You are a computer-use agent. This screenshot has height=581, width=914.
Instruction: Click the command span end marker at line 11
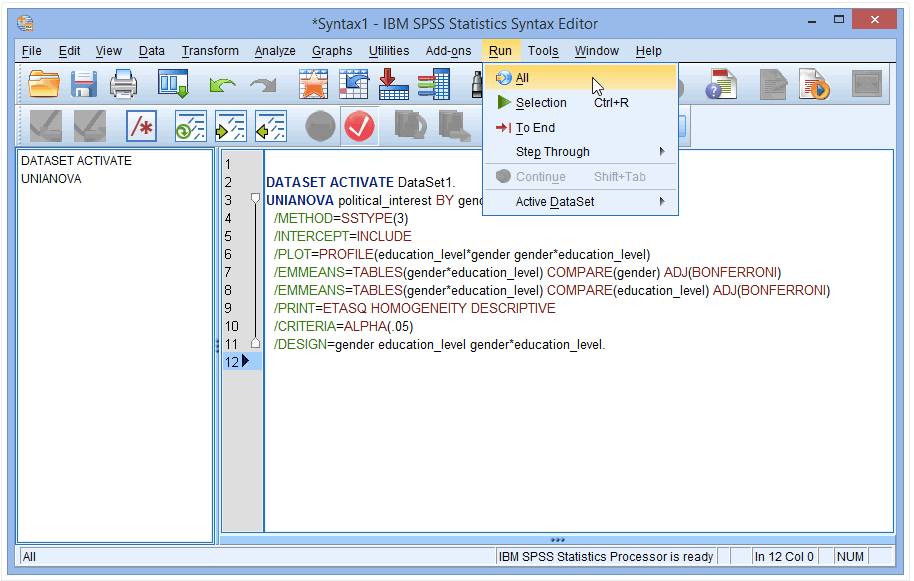[x=255, y=343]
